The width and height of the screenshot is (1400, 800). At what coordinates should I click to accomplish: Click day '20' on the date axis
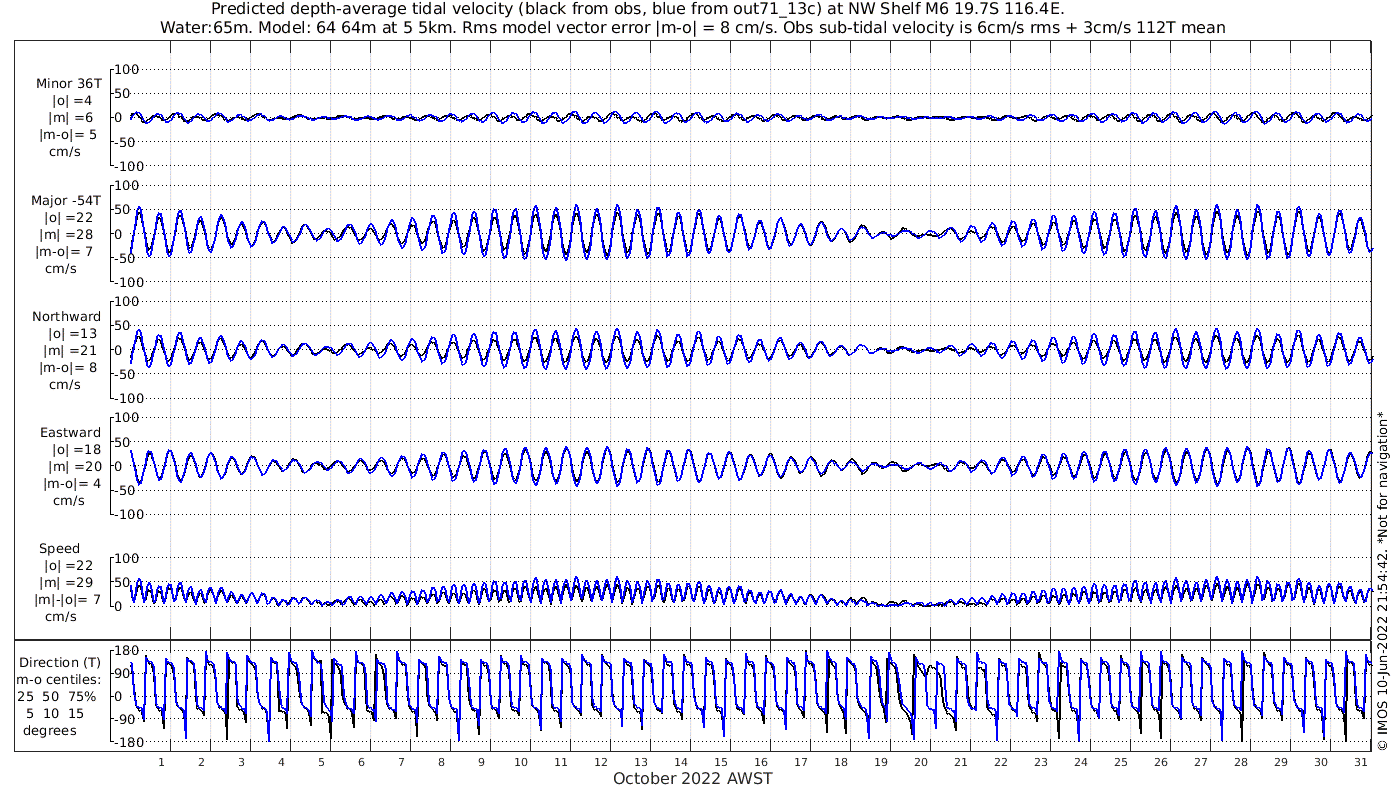tap(921, 762)
